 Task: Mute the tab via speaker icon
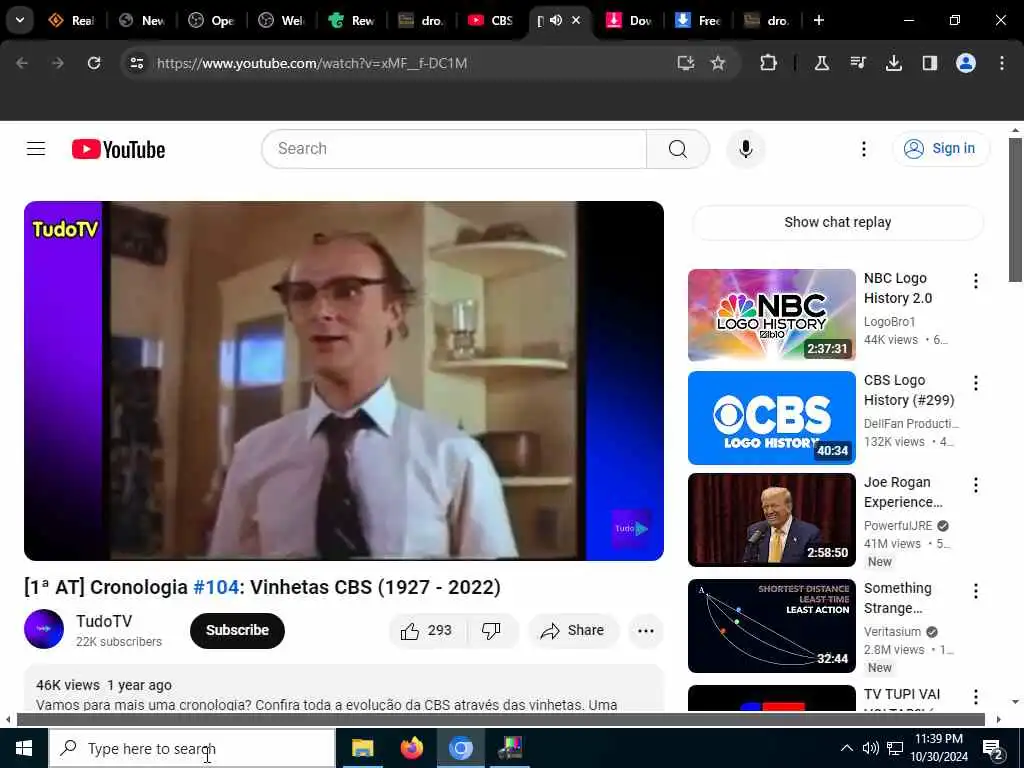[556, 20]
